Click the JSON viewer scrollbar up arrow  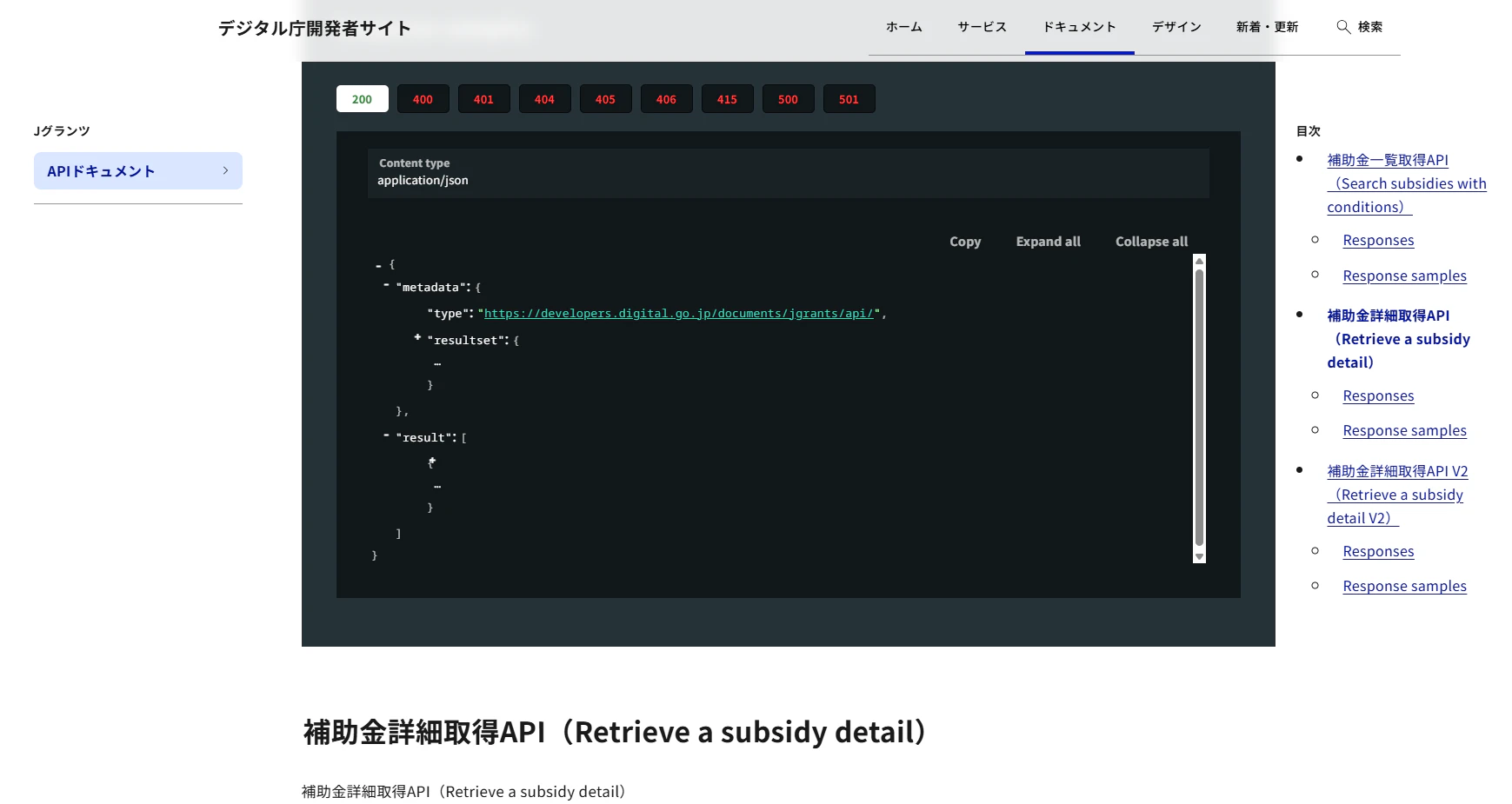tap(1199, 261)
